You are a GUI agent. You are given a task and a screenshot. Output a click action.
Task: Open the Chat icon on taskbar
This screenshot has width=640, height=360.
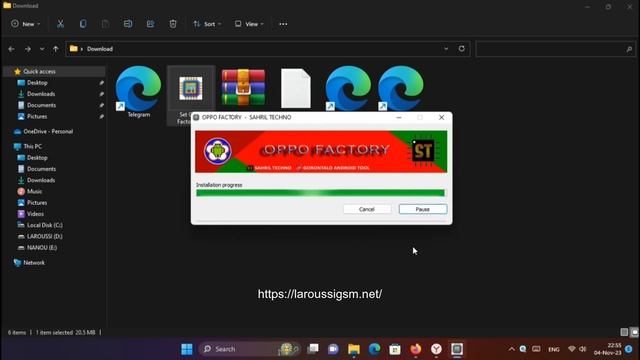(333, 349)
